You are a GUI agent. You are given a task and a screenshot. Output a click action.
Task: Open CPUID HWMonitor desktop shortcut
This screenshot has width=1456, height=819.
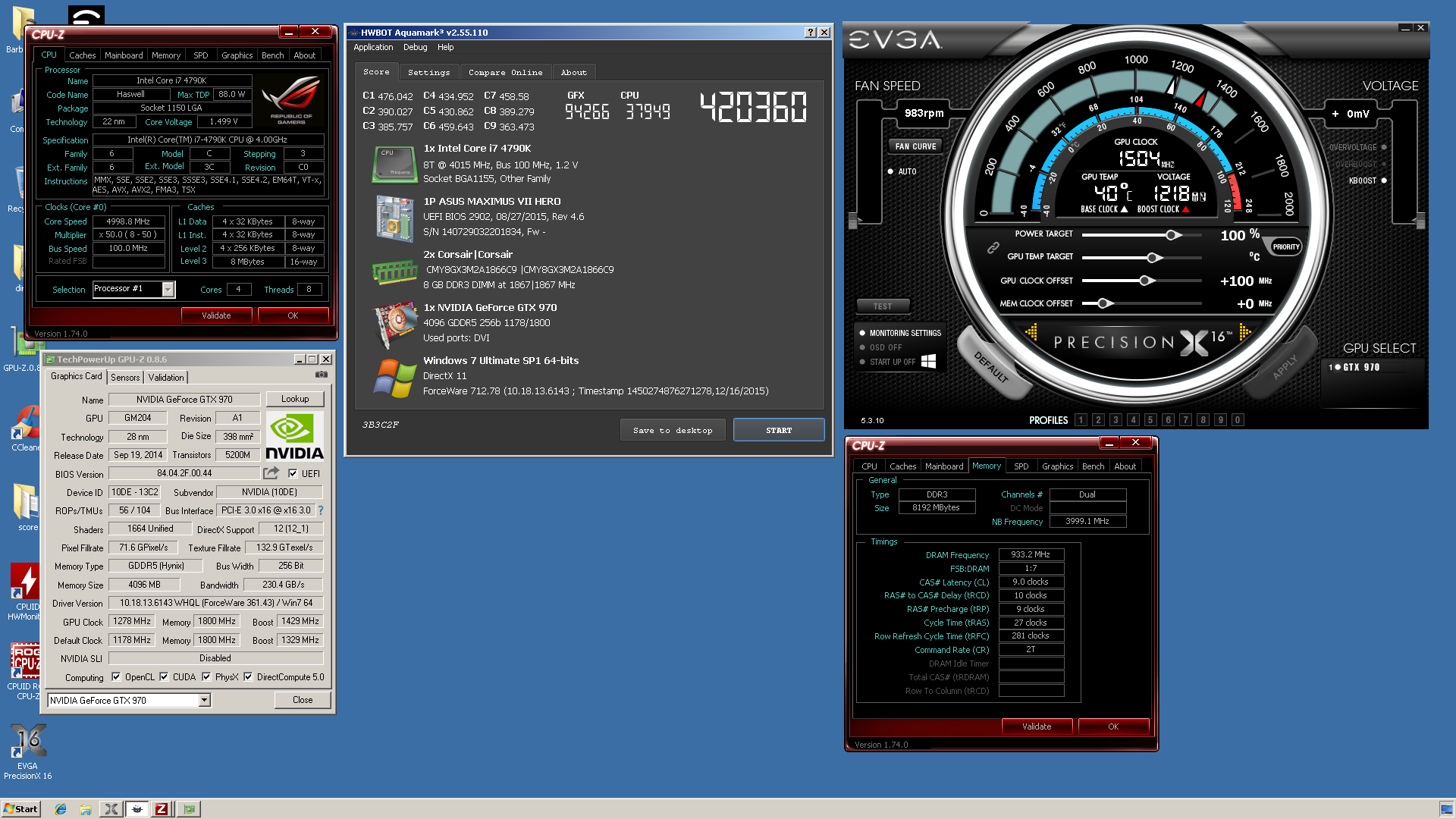click(25, 591)
